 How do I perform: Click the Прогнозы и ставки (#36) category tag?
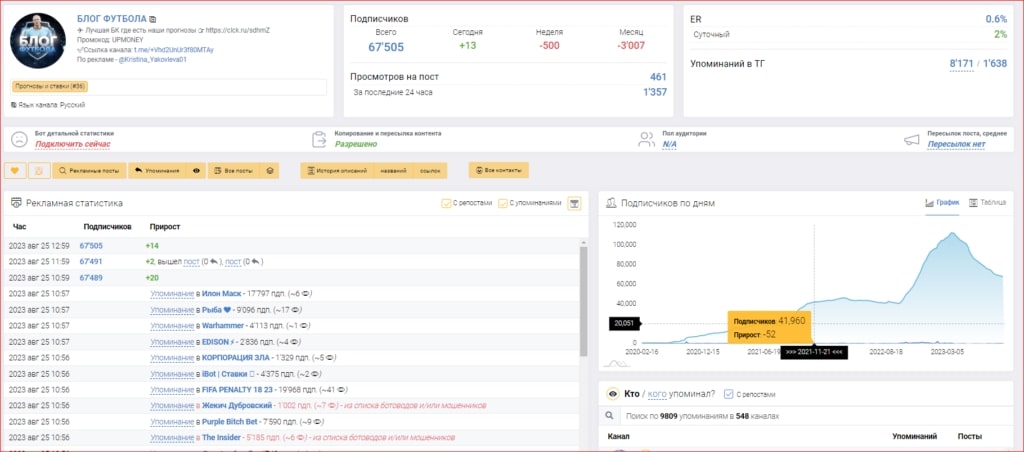pos(50,86)
